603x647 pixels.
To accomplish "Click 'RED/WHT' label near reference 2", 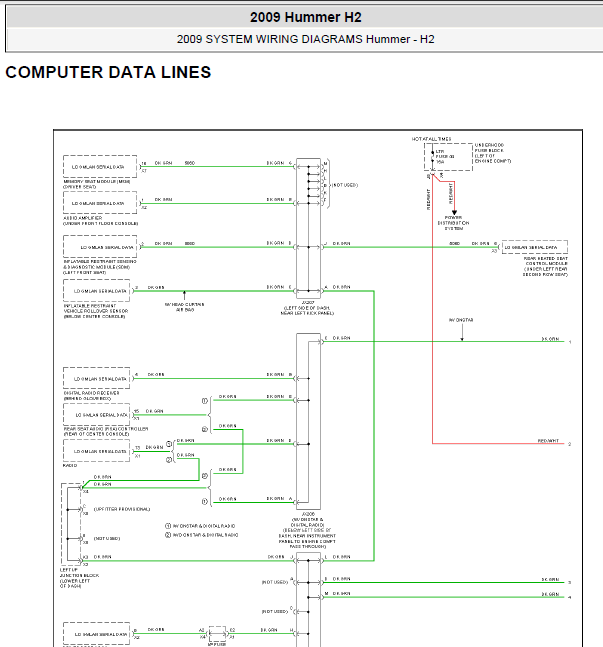I will [x=548, y=441].
